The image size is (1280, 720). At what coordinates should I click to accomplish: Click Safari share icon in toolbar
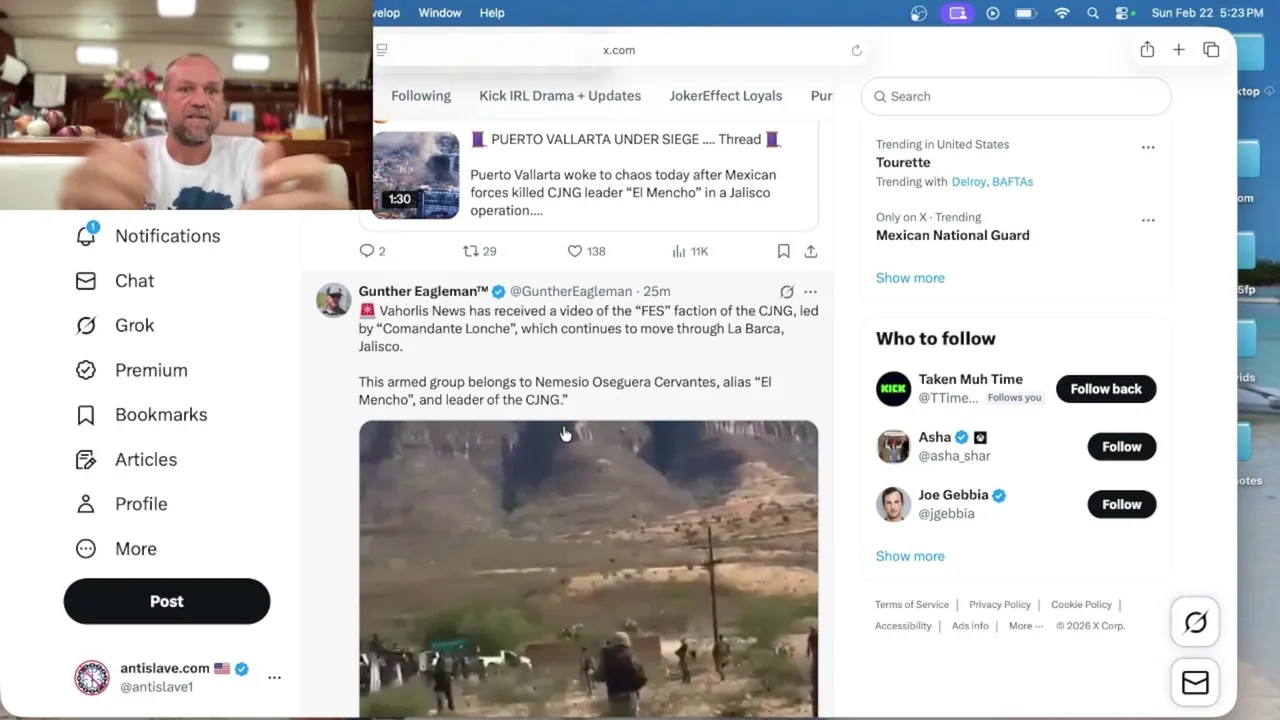point(1147,50)
